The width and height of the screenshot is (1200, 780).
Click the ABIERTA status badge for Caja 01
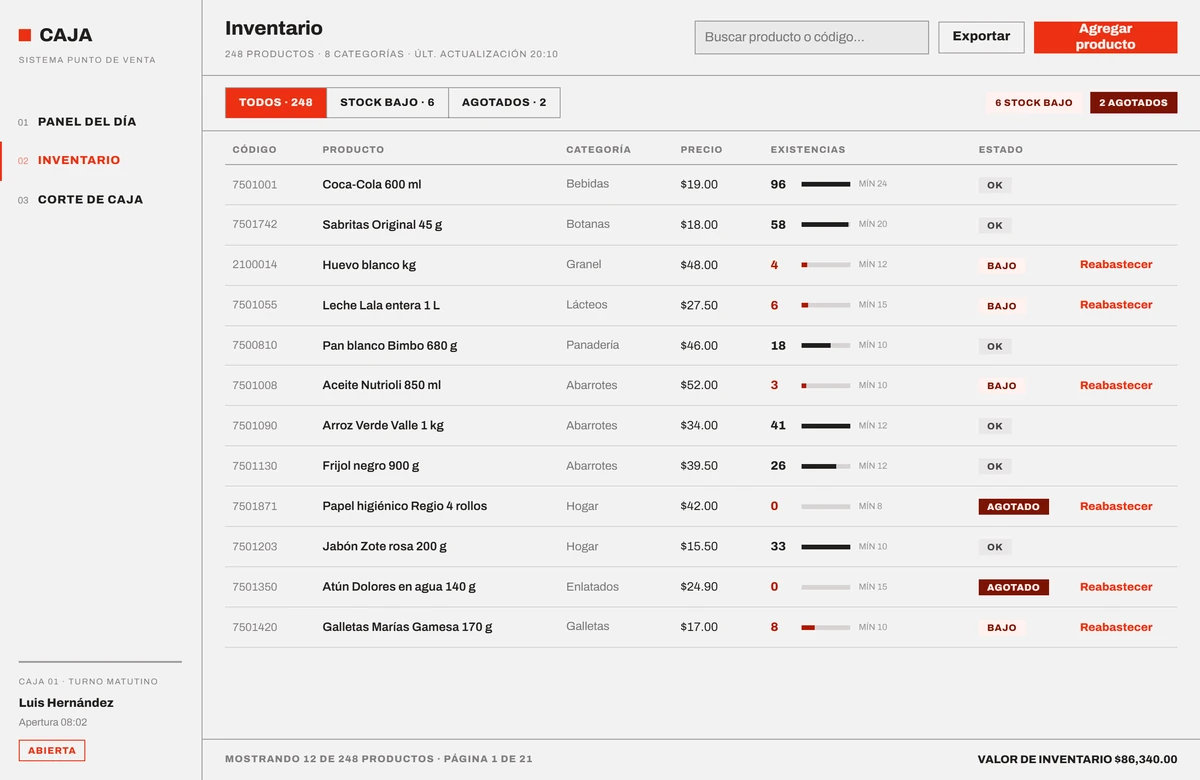pos(52,751)
